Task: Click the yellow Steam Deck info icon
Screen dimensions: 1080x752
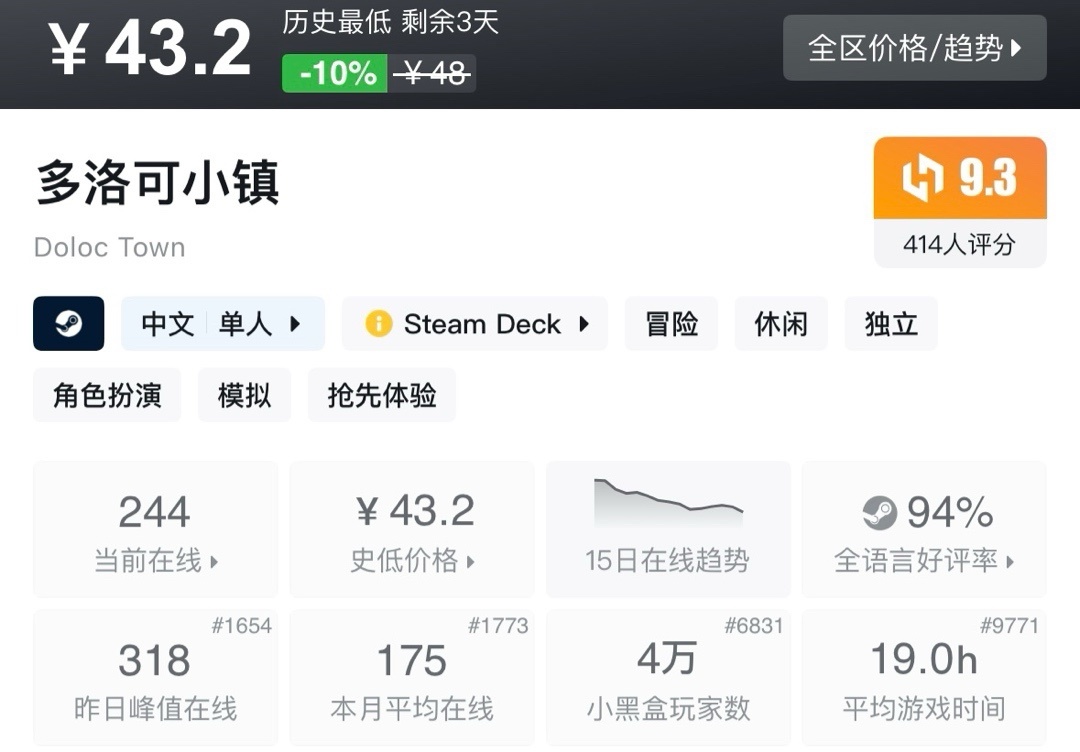Action: (378, 324)
